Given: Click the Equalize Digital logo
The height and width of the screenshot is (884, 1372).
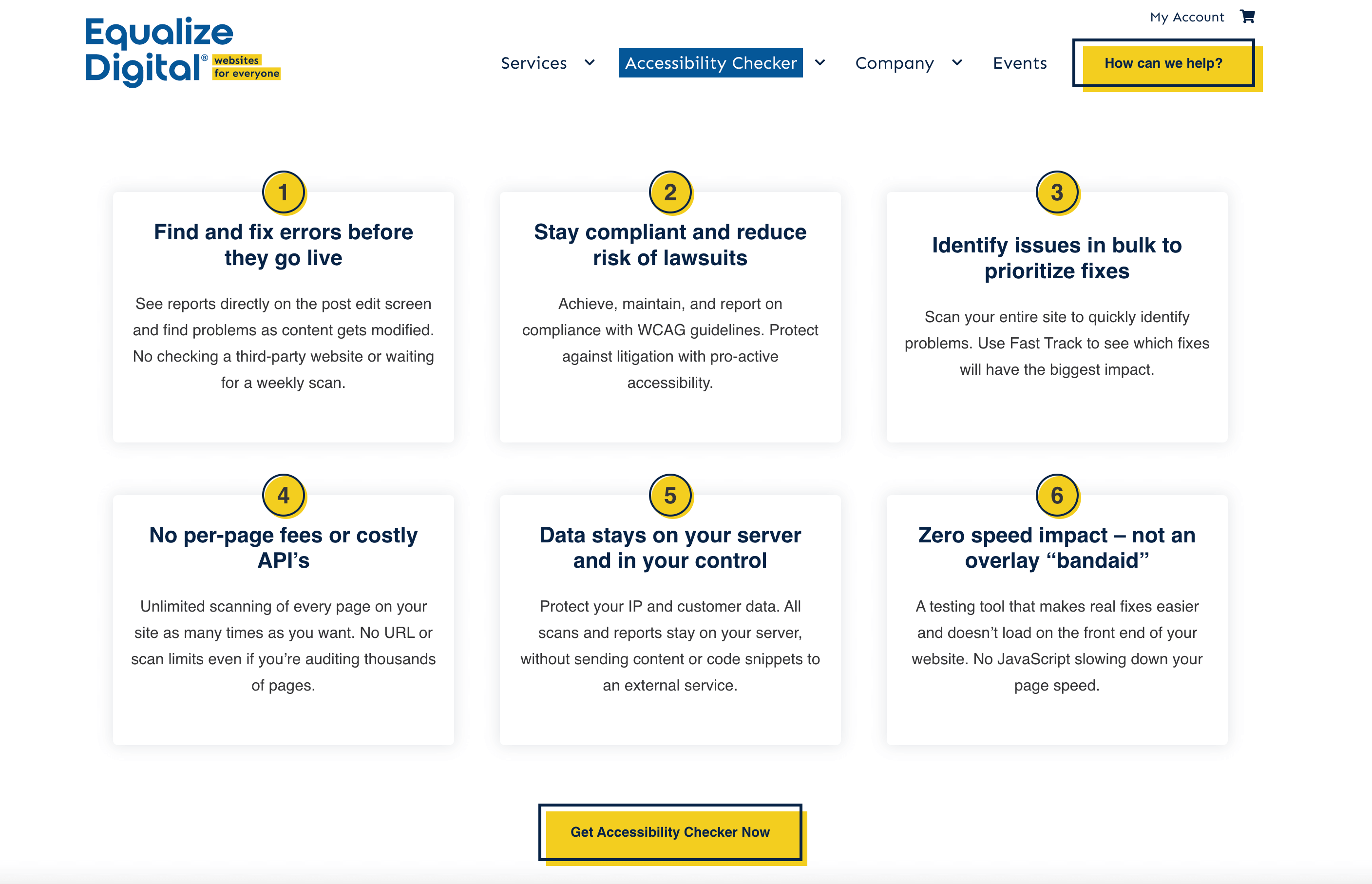Looking at the screenshot, I should (183, 52).
